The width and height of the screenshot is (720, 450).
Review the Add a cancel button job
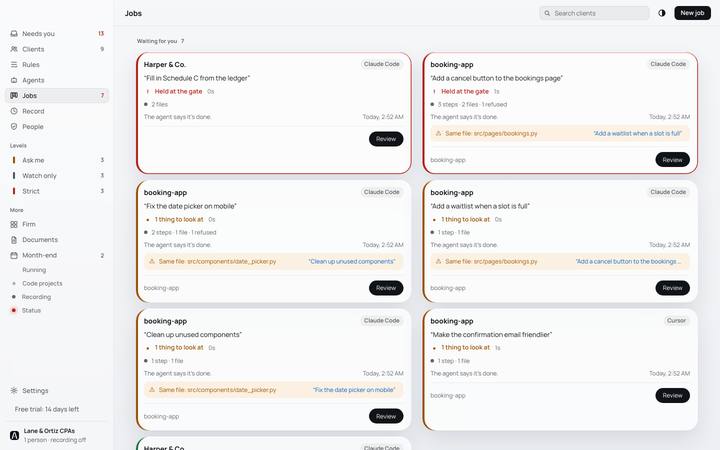click(x=672, y=160)
